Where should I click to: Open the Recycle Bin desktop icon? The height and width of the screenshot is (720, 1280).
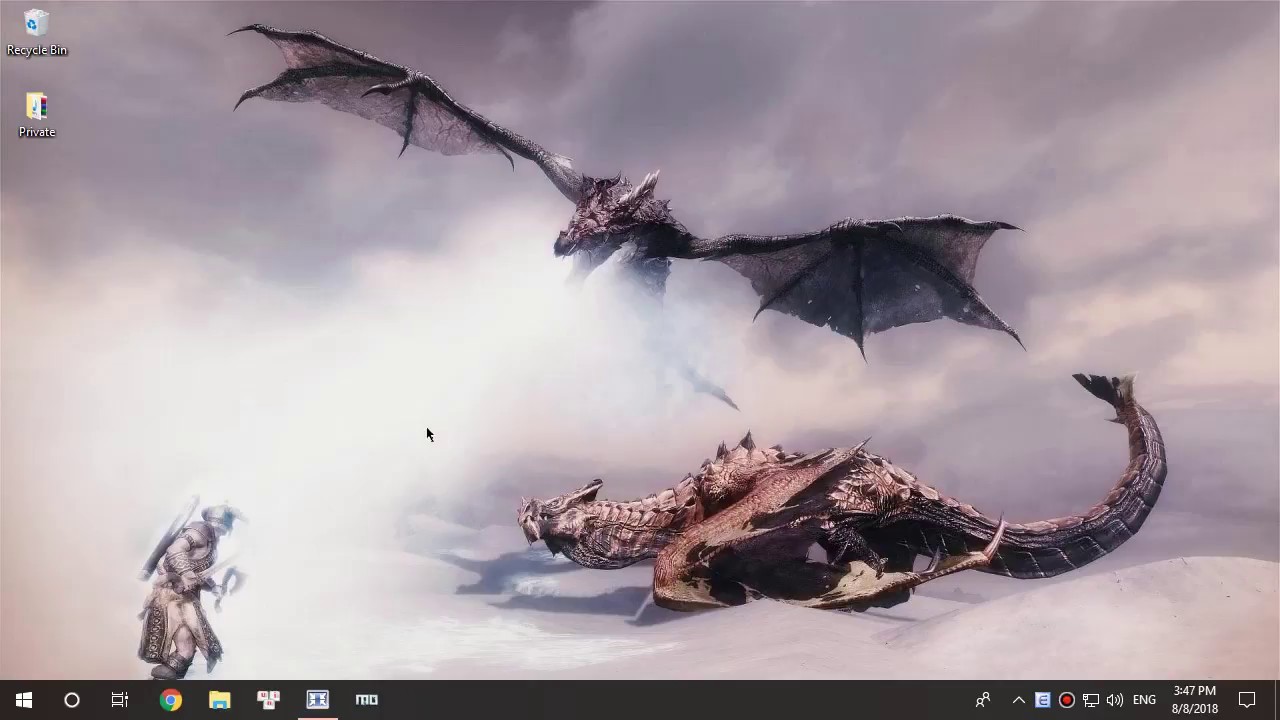pyautogui.click(x=36, y=32)
